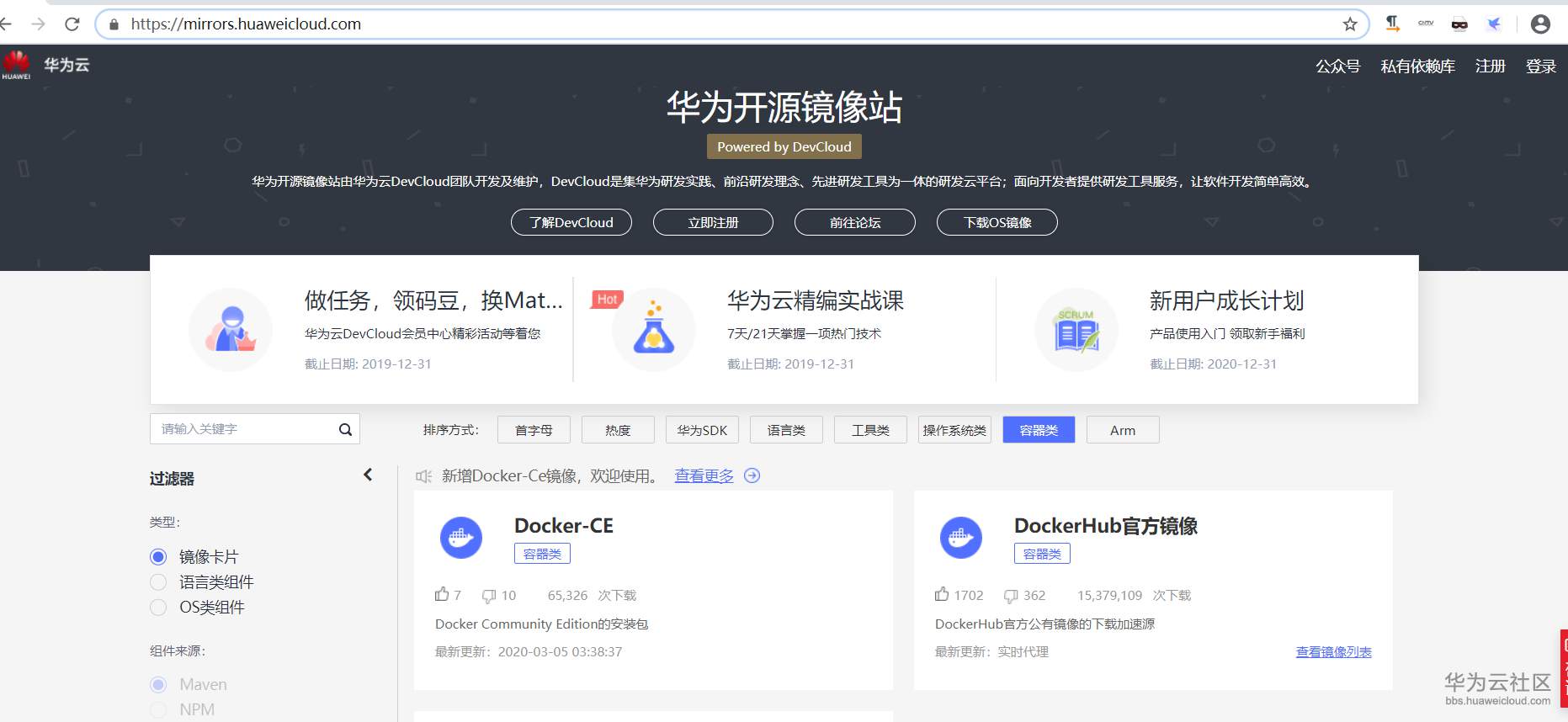This screenshot has height=722, width=1568.
Task: Open the masked-face extension icon
Action: 1459,24
